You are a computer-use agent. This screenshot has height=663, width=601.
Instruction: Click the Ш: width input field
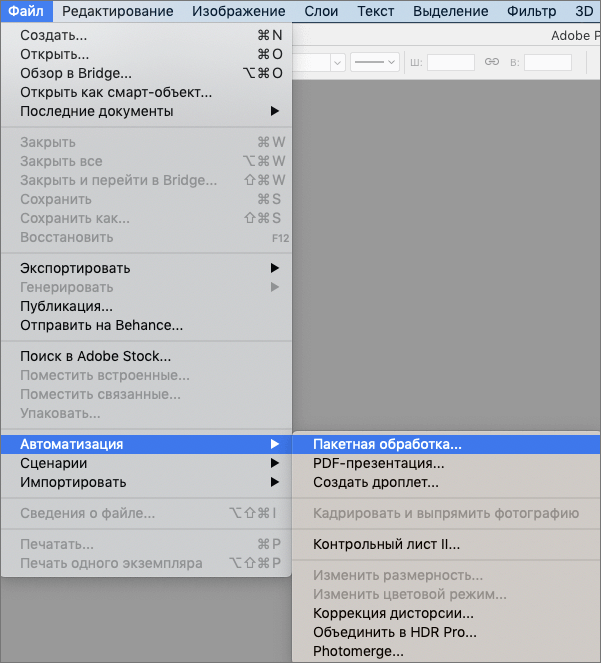pyautogui.click(x=450, y=62)
